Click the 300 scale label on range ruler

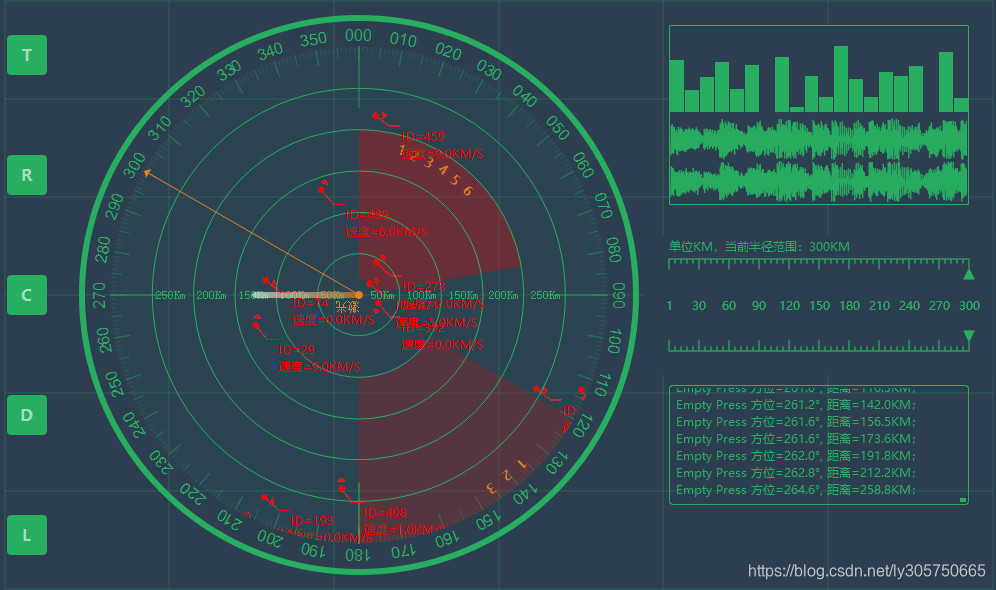(969, 305)
